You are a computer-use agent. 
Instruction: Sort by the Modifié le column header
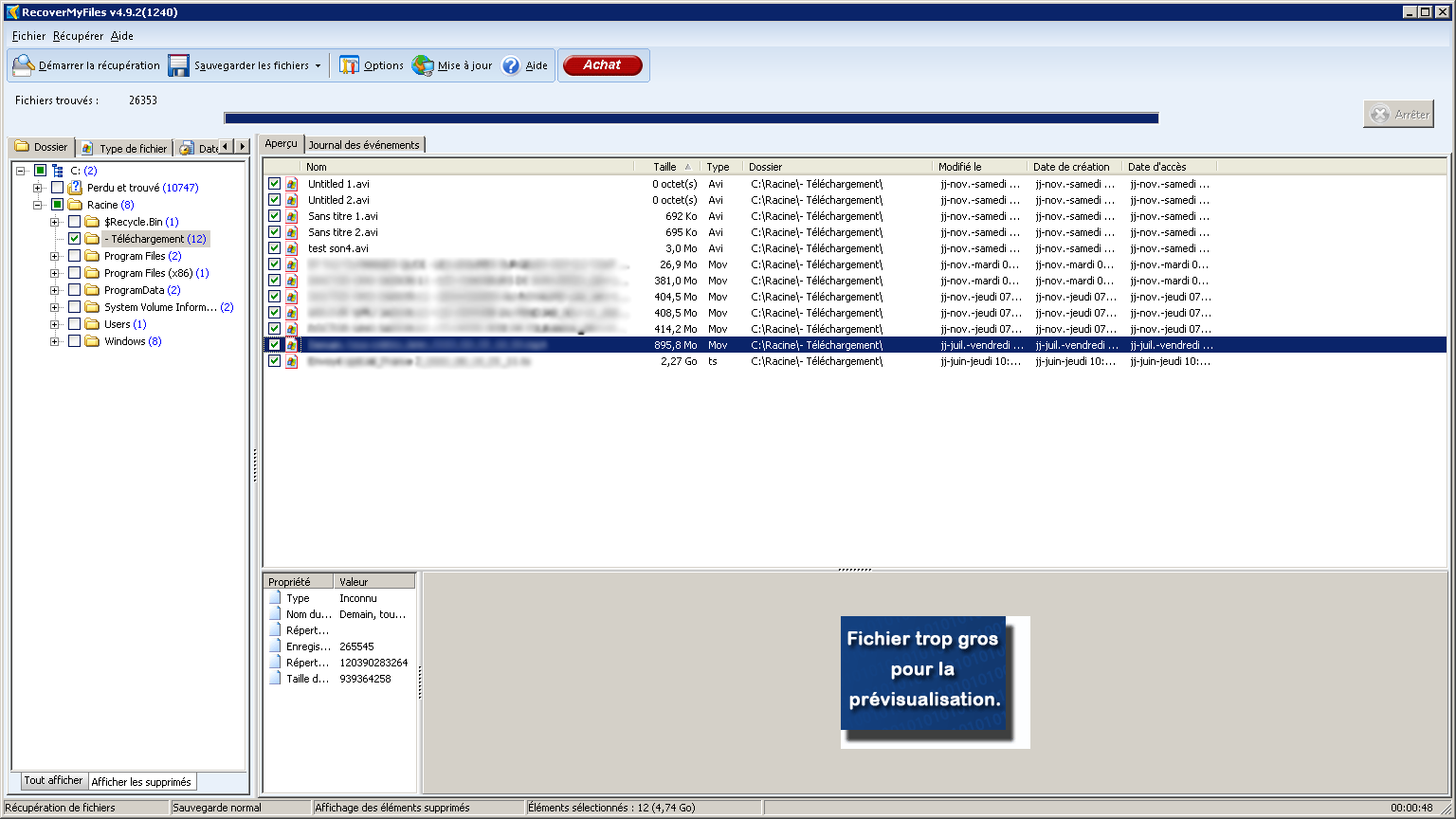click(979, 167)
